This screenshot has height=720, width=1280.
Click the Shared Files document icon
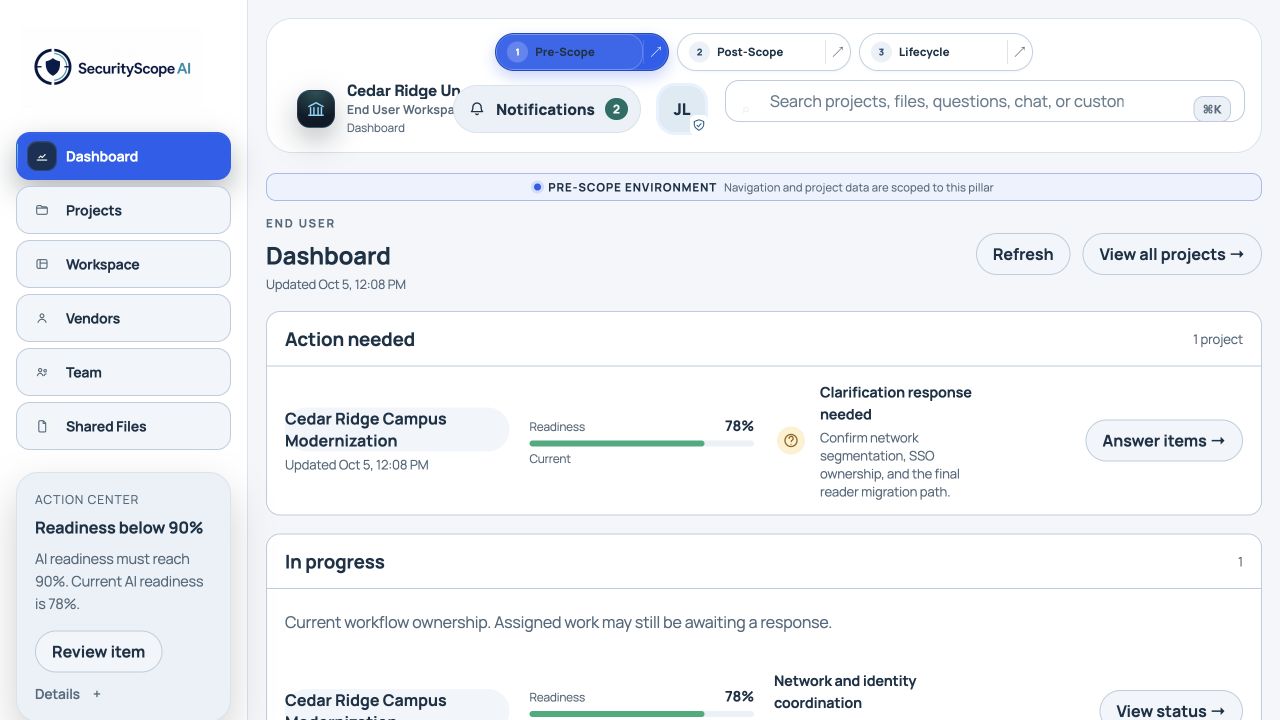click(x=42, y=426)
